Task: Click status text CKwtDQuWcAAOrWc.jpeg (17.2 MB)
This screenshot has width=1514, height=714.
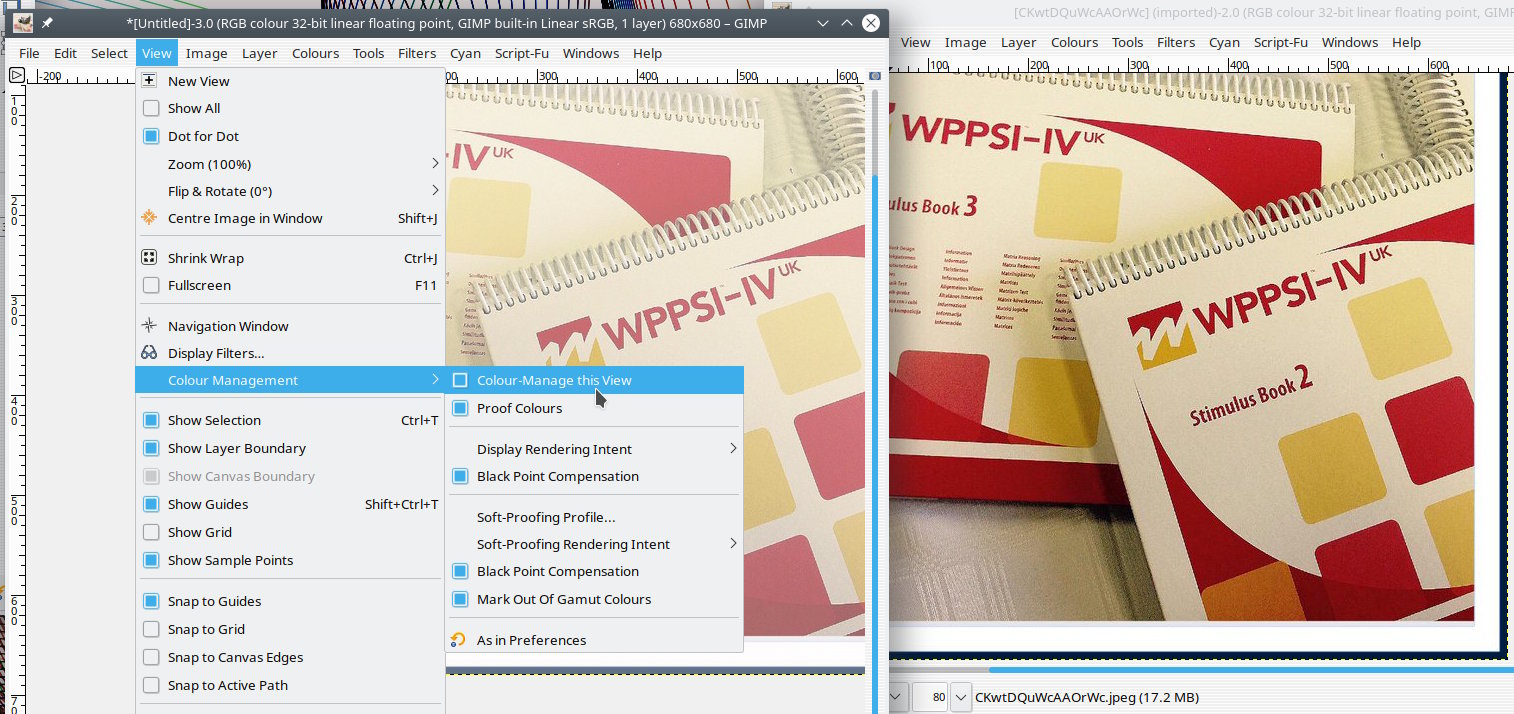Action: coord(1087,697)
